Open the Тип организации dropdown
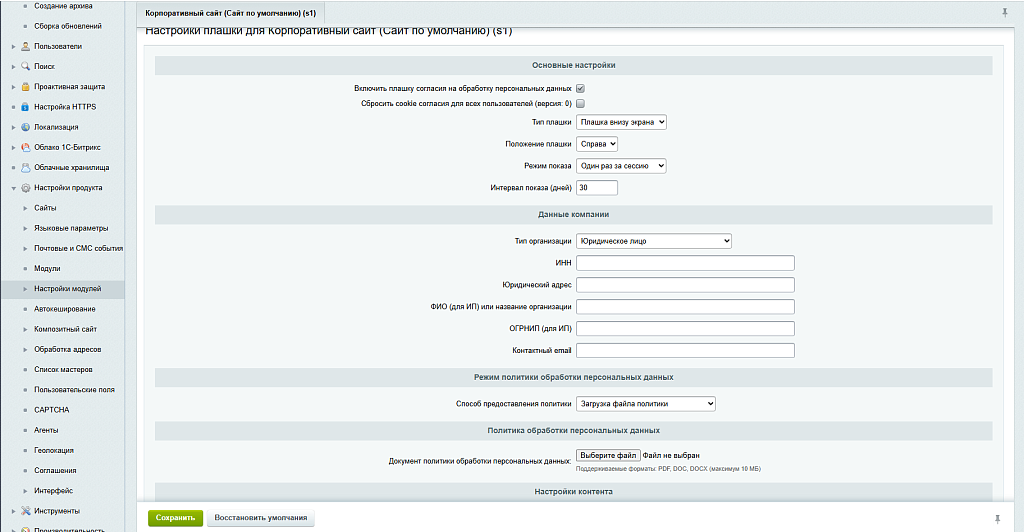 coord(654,241)
